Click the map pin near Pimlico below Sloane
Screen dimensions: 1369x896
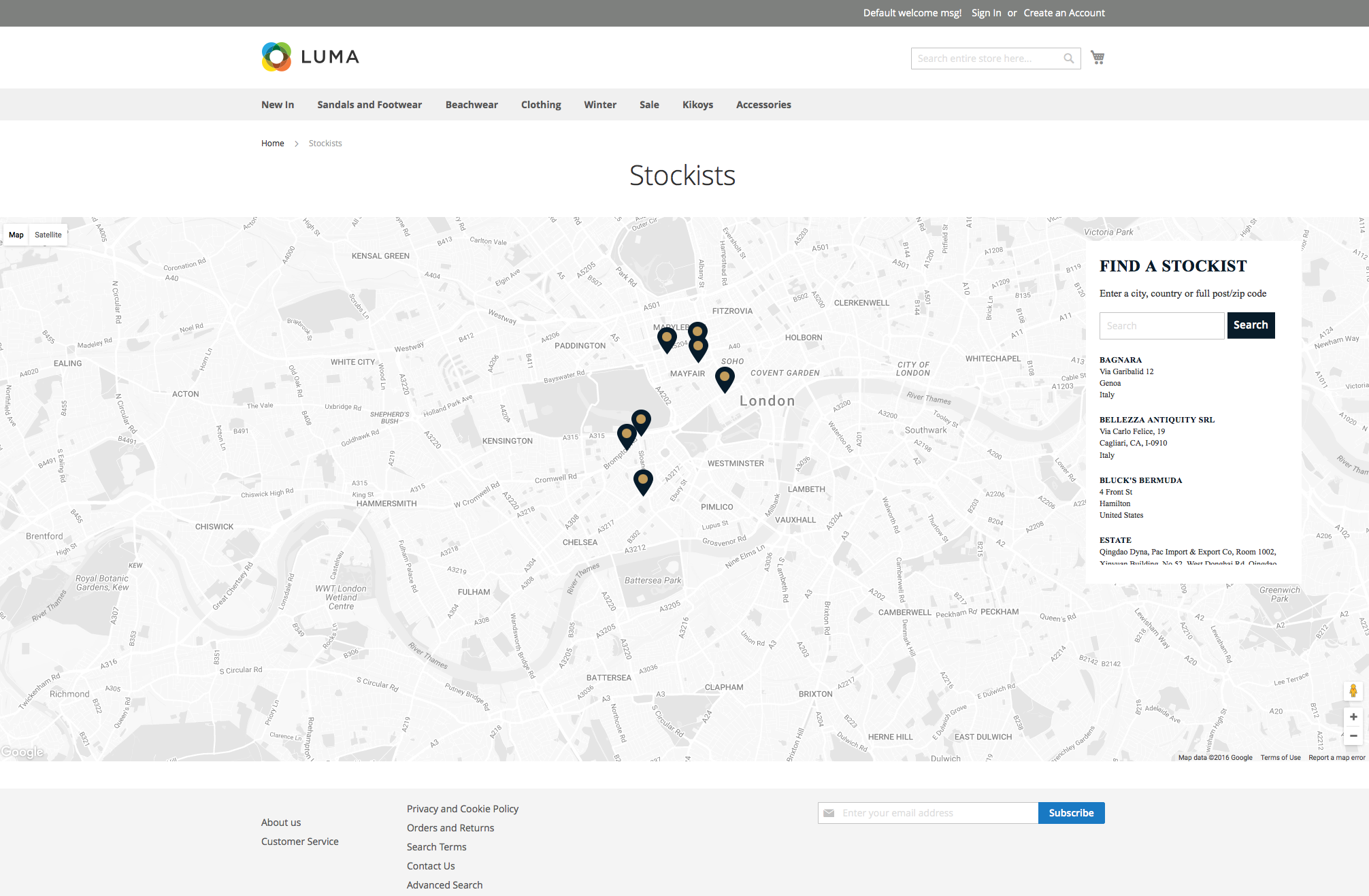pyautogui.click(x=643, y=481)
